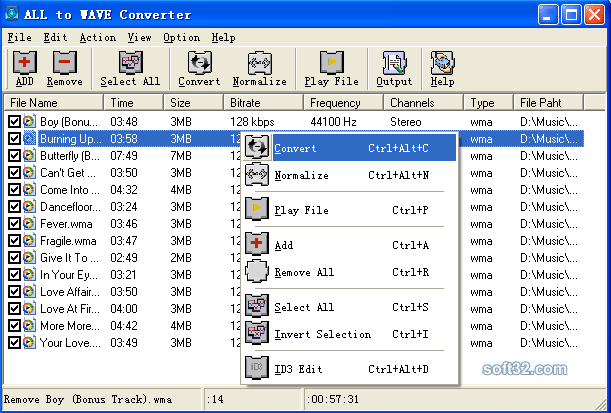The width and height of the screenshot is (611, 413).
Task: Choose Invert Selection in context menu
Action: click(350, 334)
